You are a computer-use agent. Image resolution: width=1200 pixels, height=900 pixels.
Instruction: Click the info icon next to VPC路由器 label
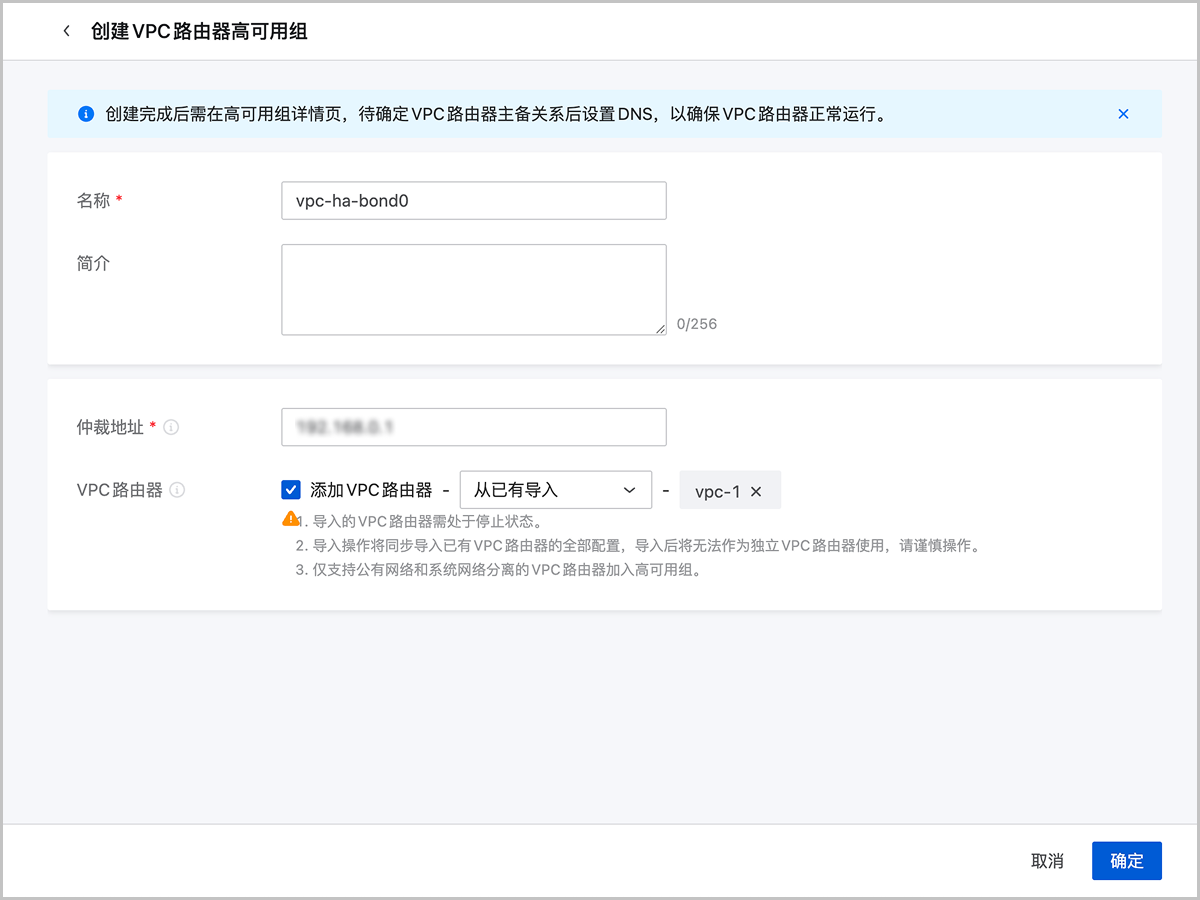(177, 490)
